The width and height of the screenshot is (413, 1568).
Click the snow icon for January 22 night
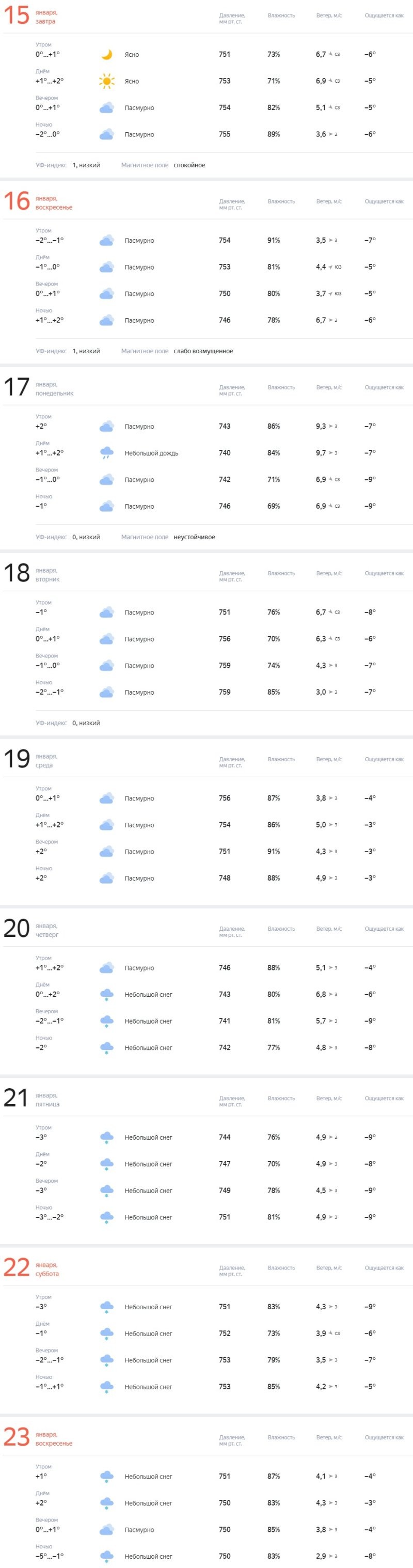pos(106,1387)
